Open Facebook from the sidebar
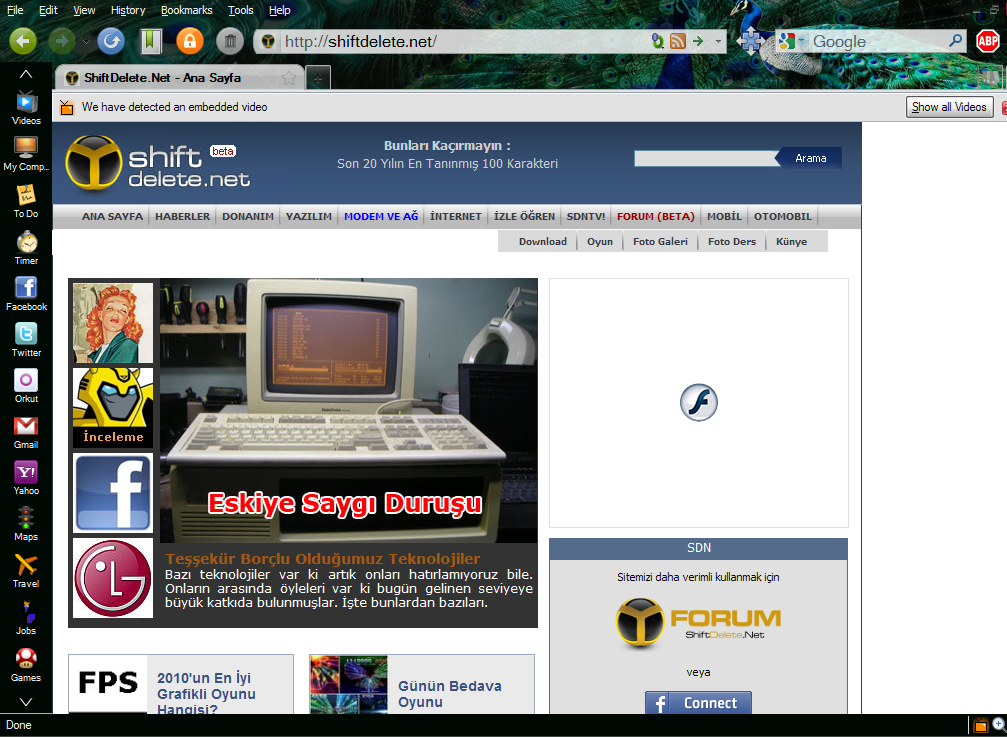 [x=26, y=294]
